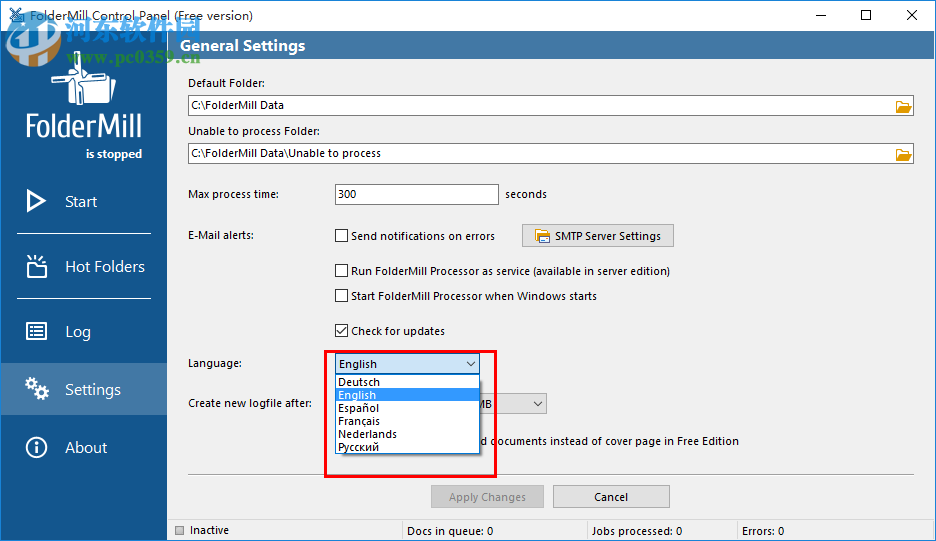Uncheck the Check for updates option
The image size is (936, 541).
(341, 331)
